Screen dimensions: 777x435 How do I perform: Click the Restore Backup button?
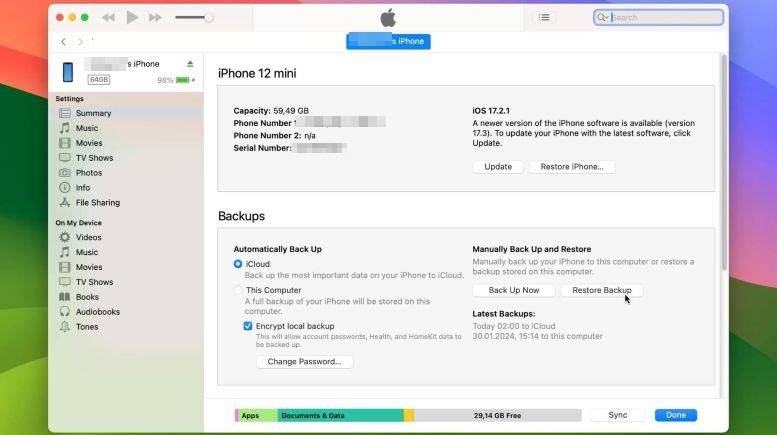tap(602, 290)
